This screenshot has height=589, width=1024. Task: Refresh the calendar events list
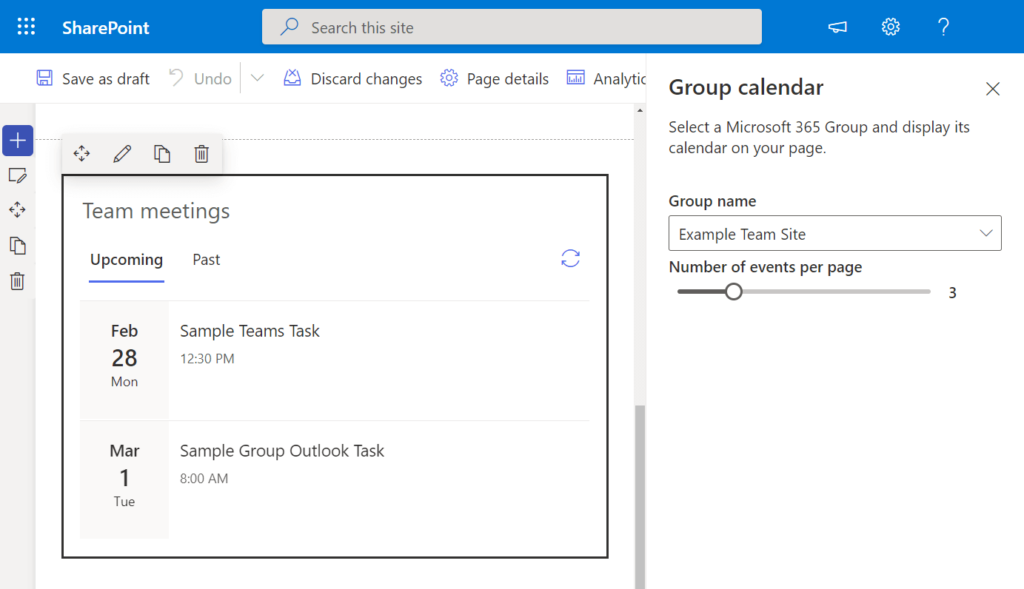[570, 259]
